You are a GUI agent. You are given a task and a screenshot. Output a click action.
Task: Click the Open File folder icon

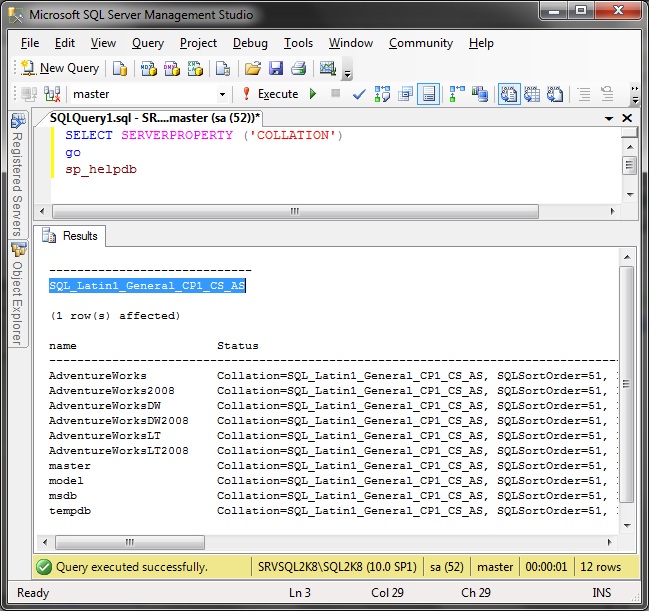(x=253, y=68)
